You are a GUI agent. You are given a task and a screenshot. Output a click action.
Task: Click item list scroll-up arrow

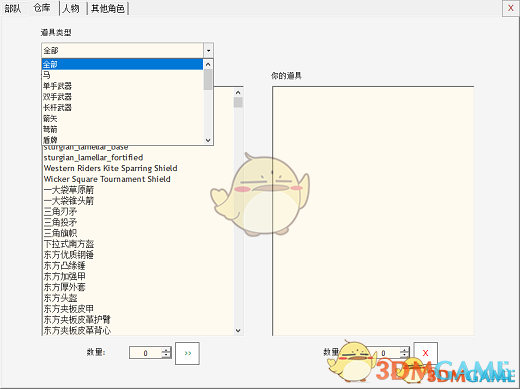coord(238,92)
